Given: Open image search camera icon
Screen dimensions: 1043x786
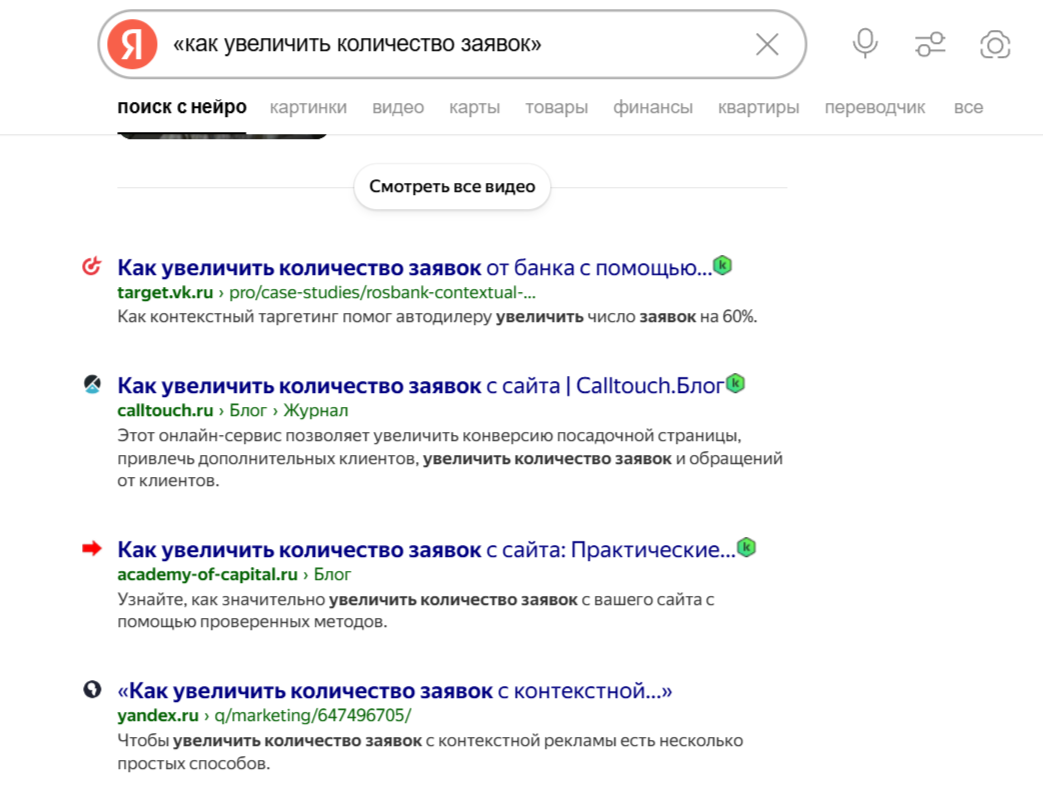Looking at the screenshot, I should (995, 45).
